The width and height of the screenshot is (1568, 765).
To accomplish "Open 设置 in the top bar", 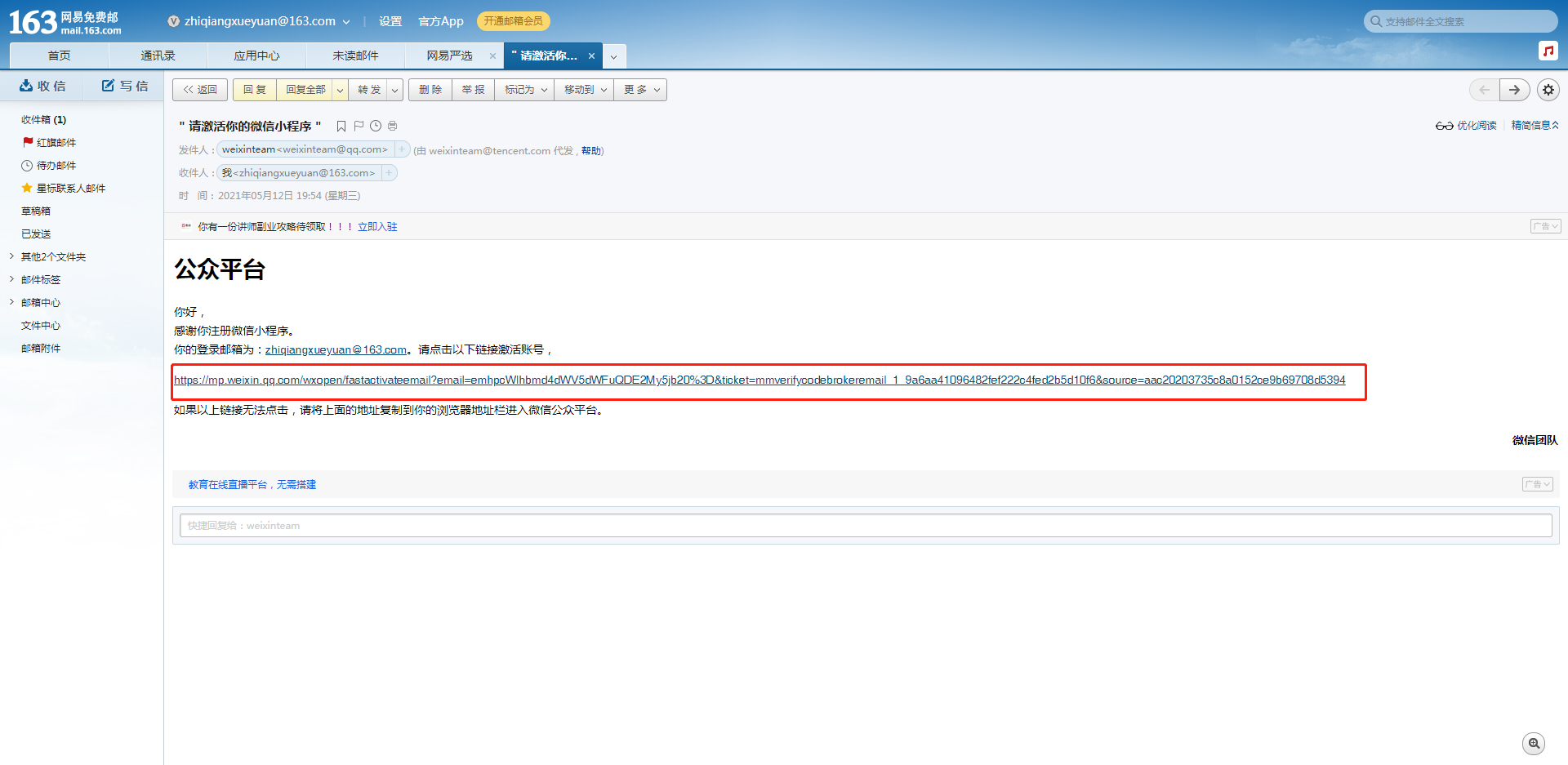I will click(x=390, y=21).
